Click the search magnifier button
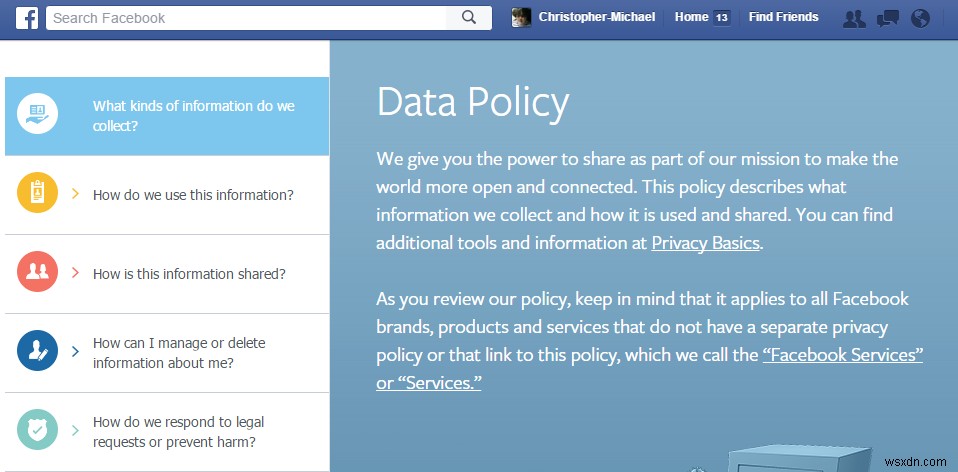 click(x=469, y=18)
